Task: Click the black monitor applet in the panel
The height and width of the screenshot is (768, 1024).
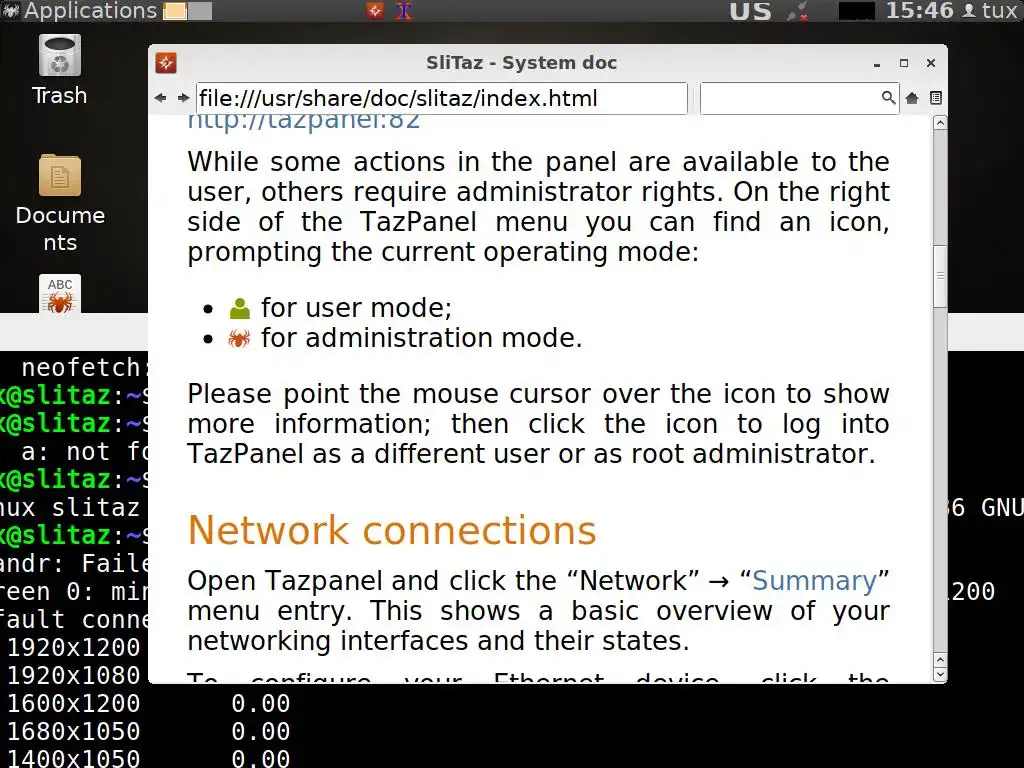Action: (856, 11)
